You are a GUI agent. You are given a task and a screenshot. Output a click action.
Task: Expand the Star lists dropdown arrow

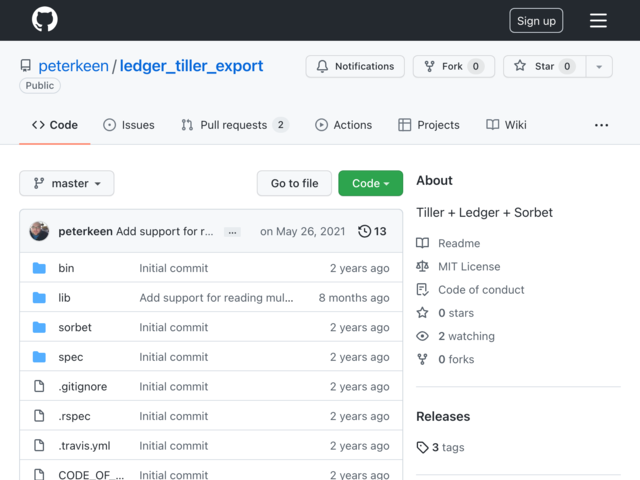[x=599, y=66]
